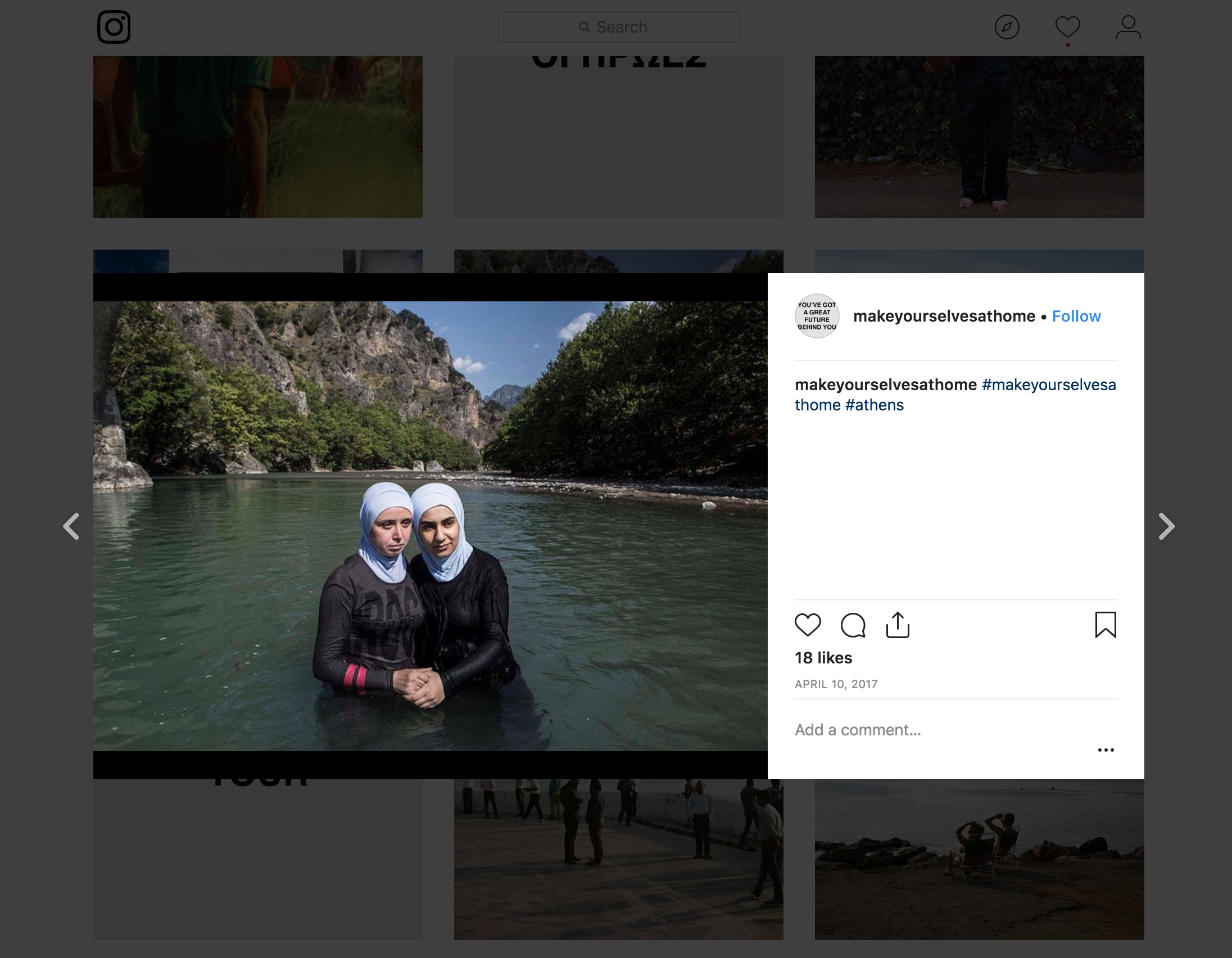Open the grassy field grid thumbnail
Viewport: 1232px width, 958px height.
[x=258, y=137]
